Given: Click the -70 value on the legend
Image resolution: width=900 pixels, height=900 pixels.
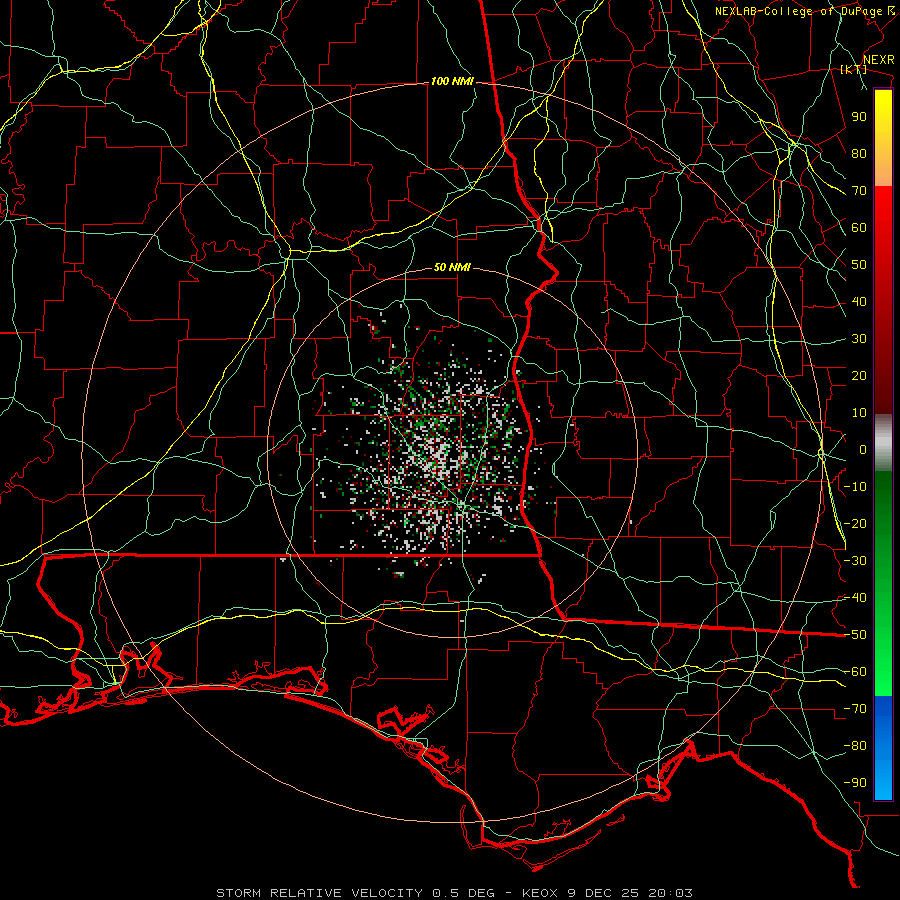Looking at the screenshot, I should [855, 709].
